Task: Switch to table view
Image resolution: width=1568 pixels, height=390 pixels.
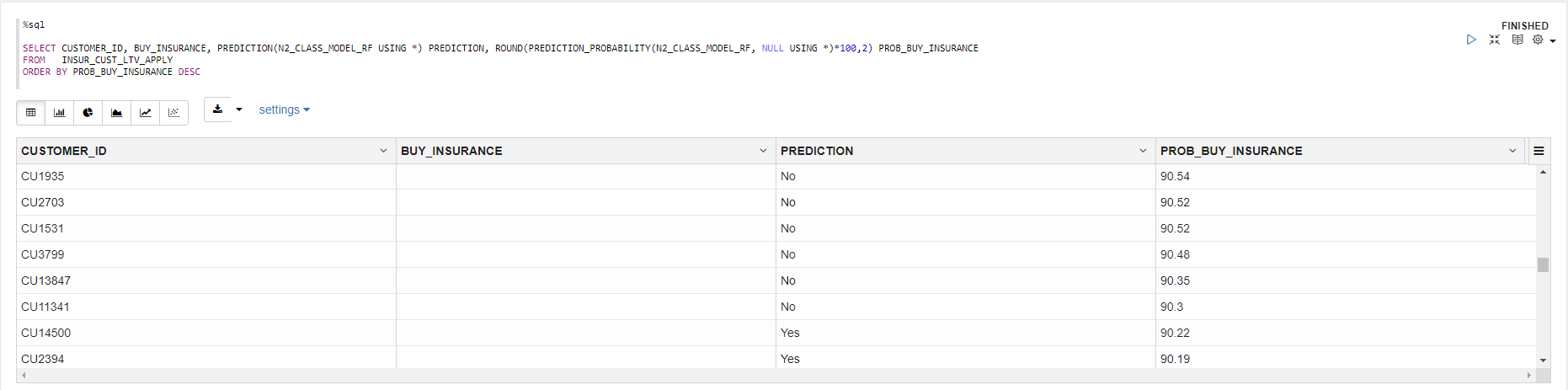Action: click(31, 112)
